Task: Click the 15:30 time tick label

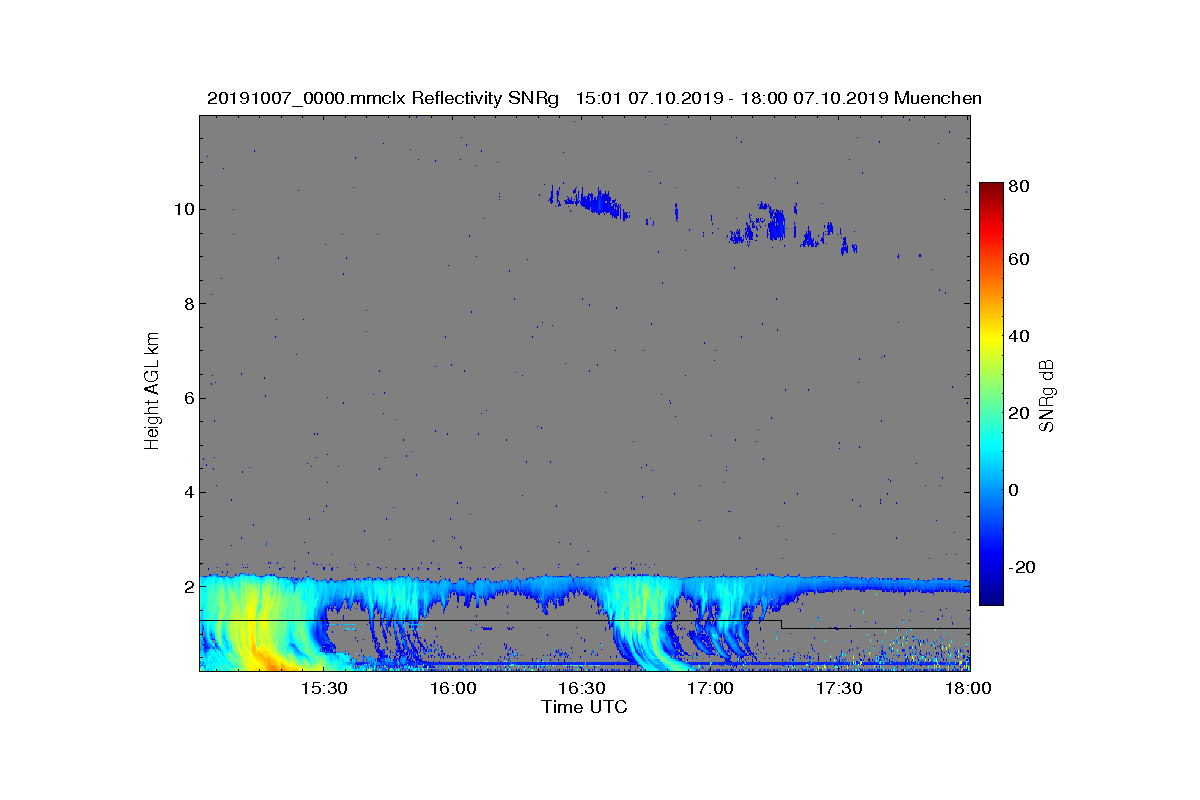Action: pyautogui.click(x=324, y=689)
